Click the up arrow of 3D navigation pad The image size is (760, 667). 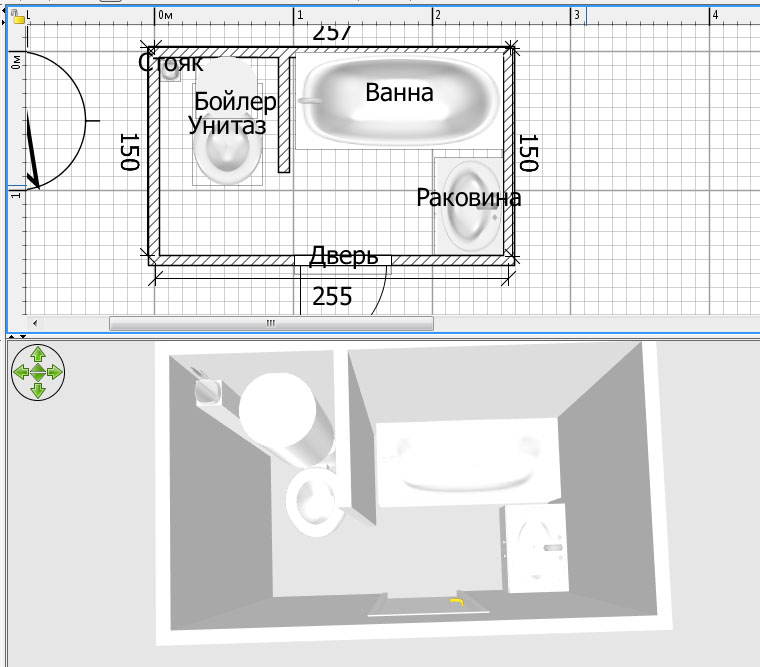click(38, 355)
